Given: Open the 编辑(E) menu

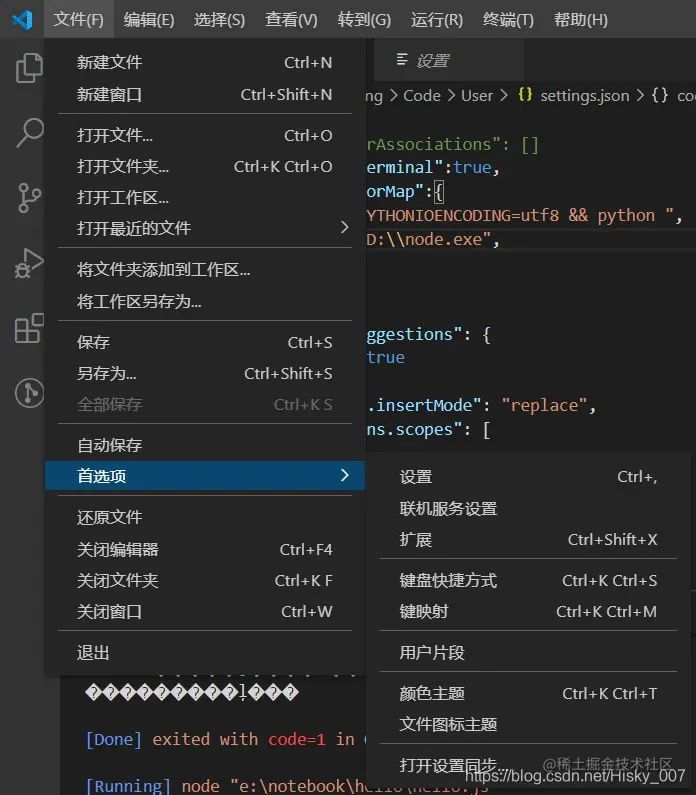Looking at the screenshot, I should tap(149, 19).
